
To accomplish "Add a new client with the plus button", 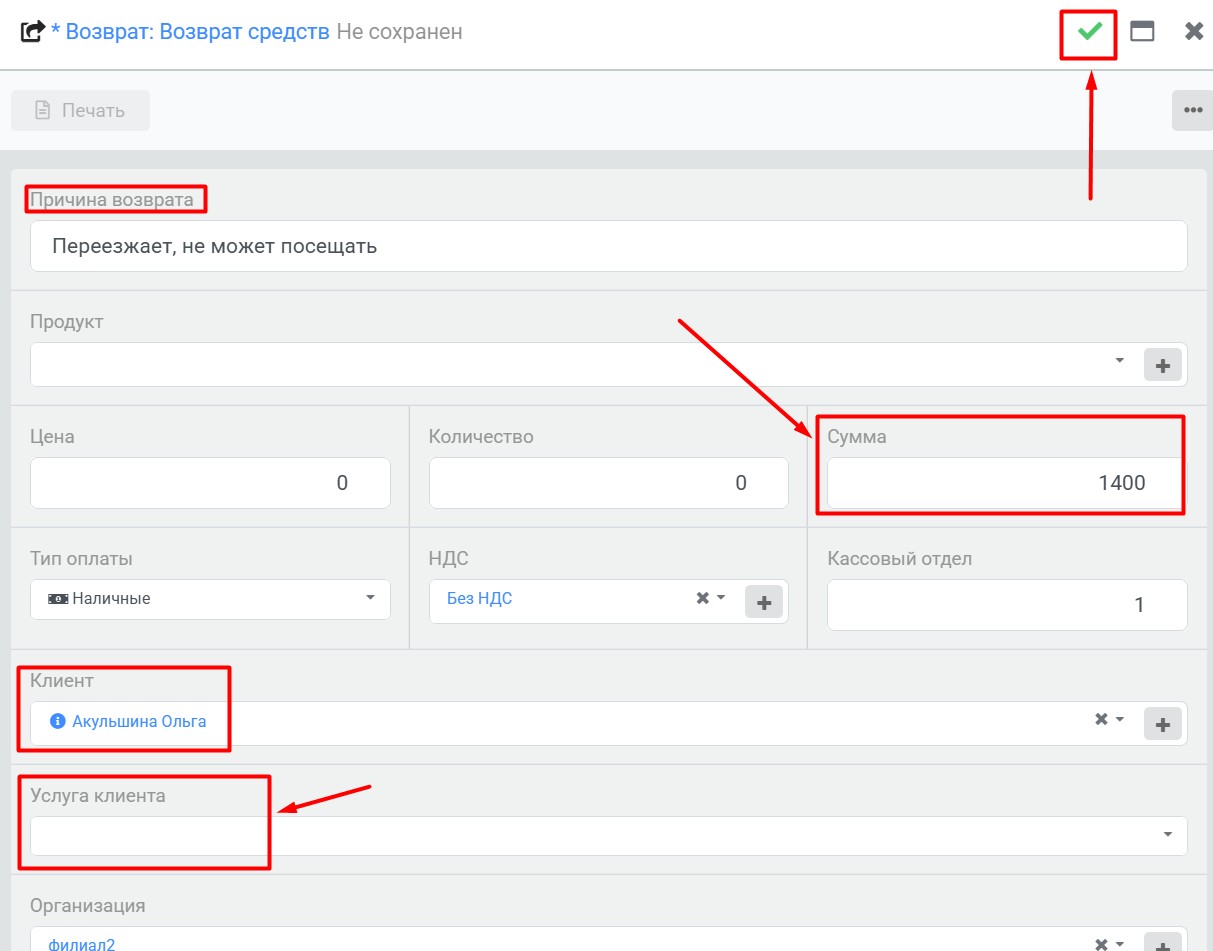I will (x=1162, y=725).
